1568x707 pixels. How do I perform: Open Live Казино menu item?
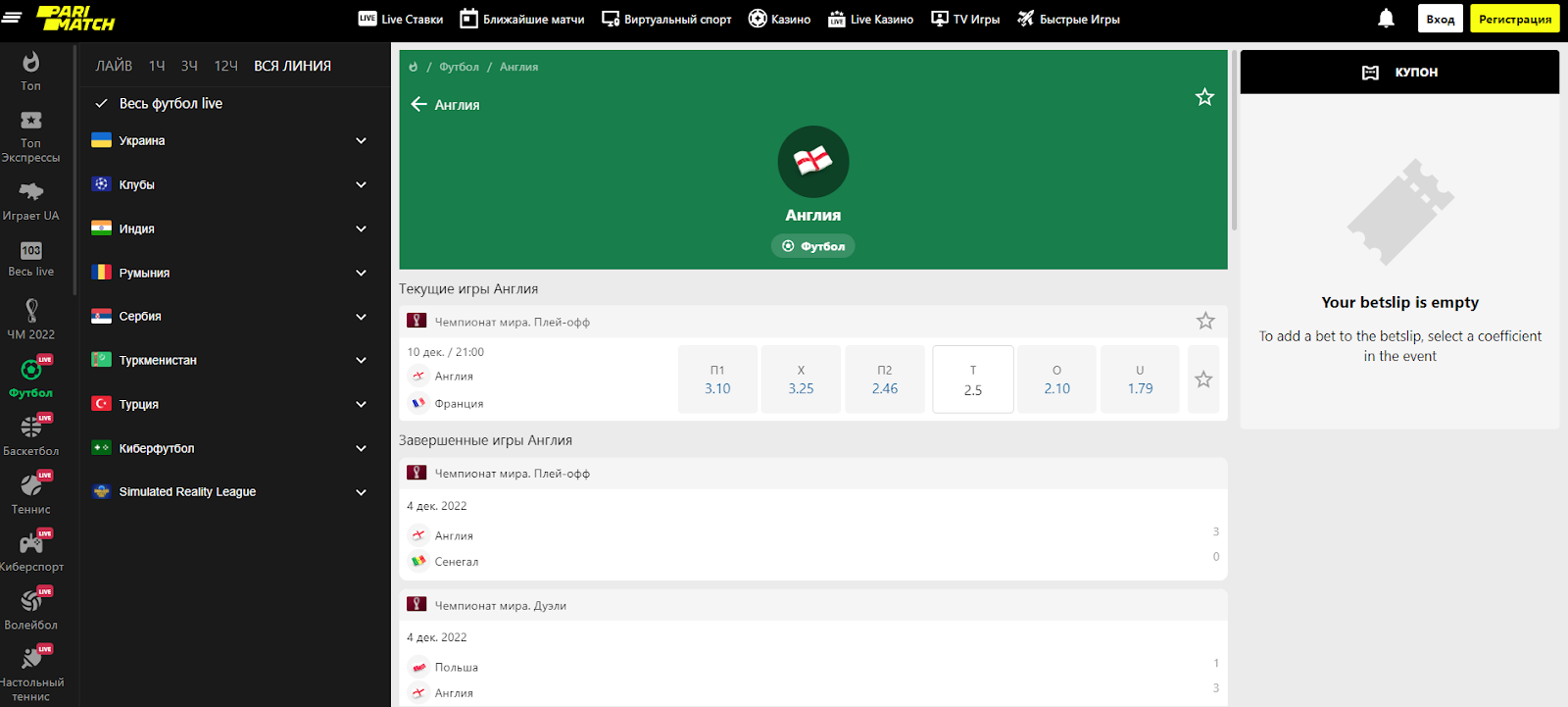[870, 19]
